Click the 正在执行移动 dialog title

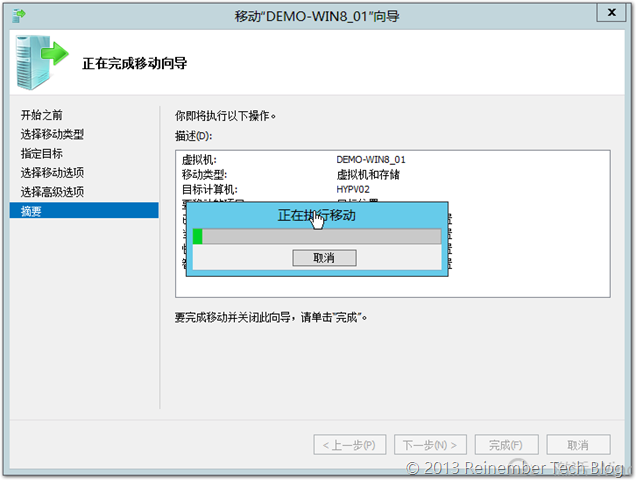(x=317, y=215)
